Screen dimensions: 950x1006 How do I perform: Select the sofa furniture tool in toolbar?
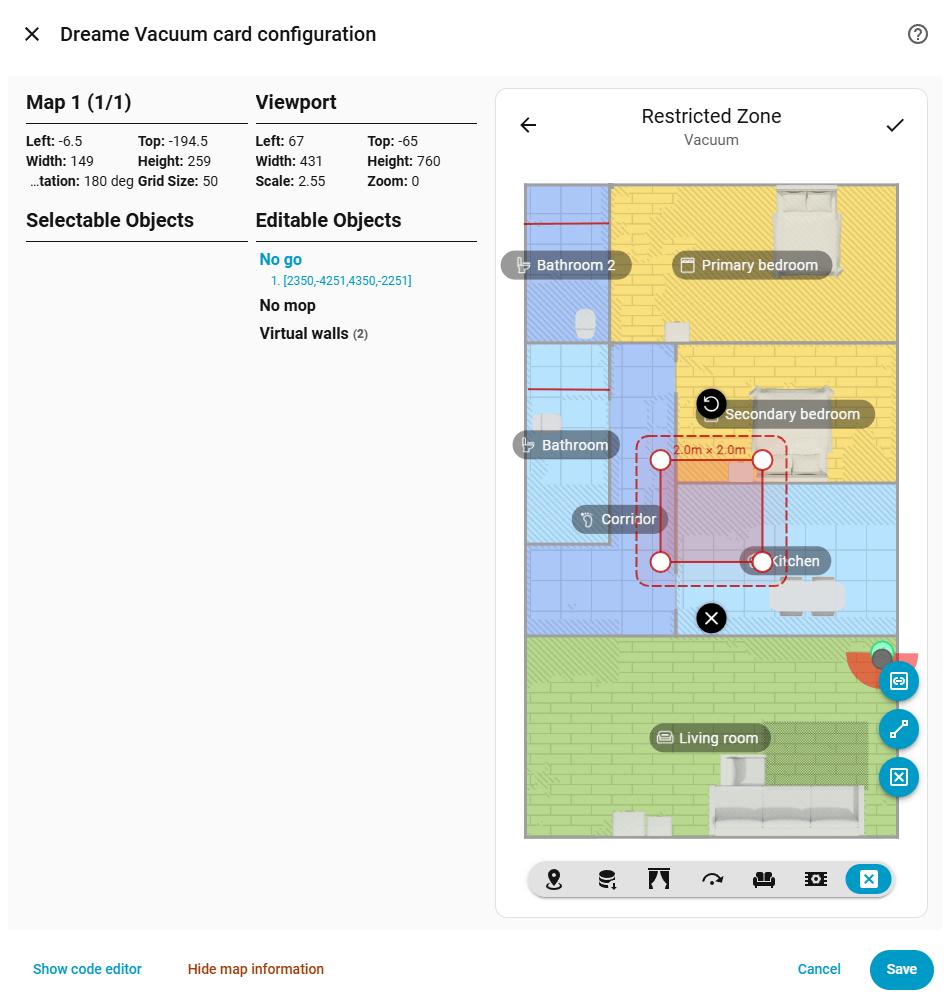763,879
